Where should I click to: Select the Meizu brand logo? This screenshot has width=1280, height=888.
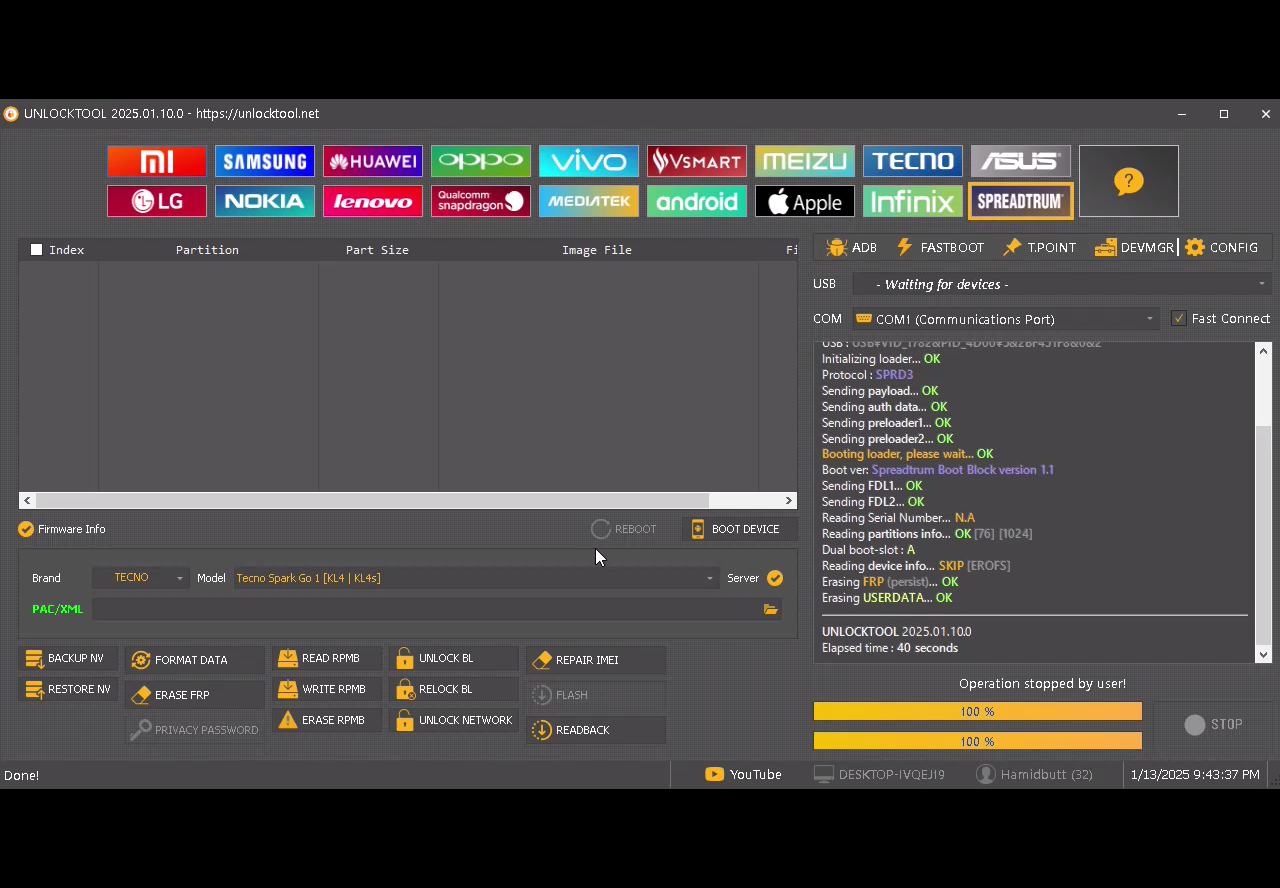point(805,161)
